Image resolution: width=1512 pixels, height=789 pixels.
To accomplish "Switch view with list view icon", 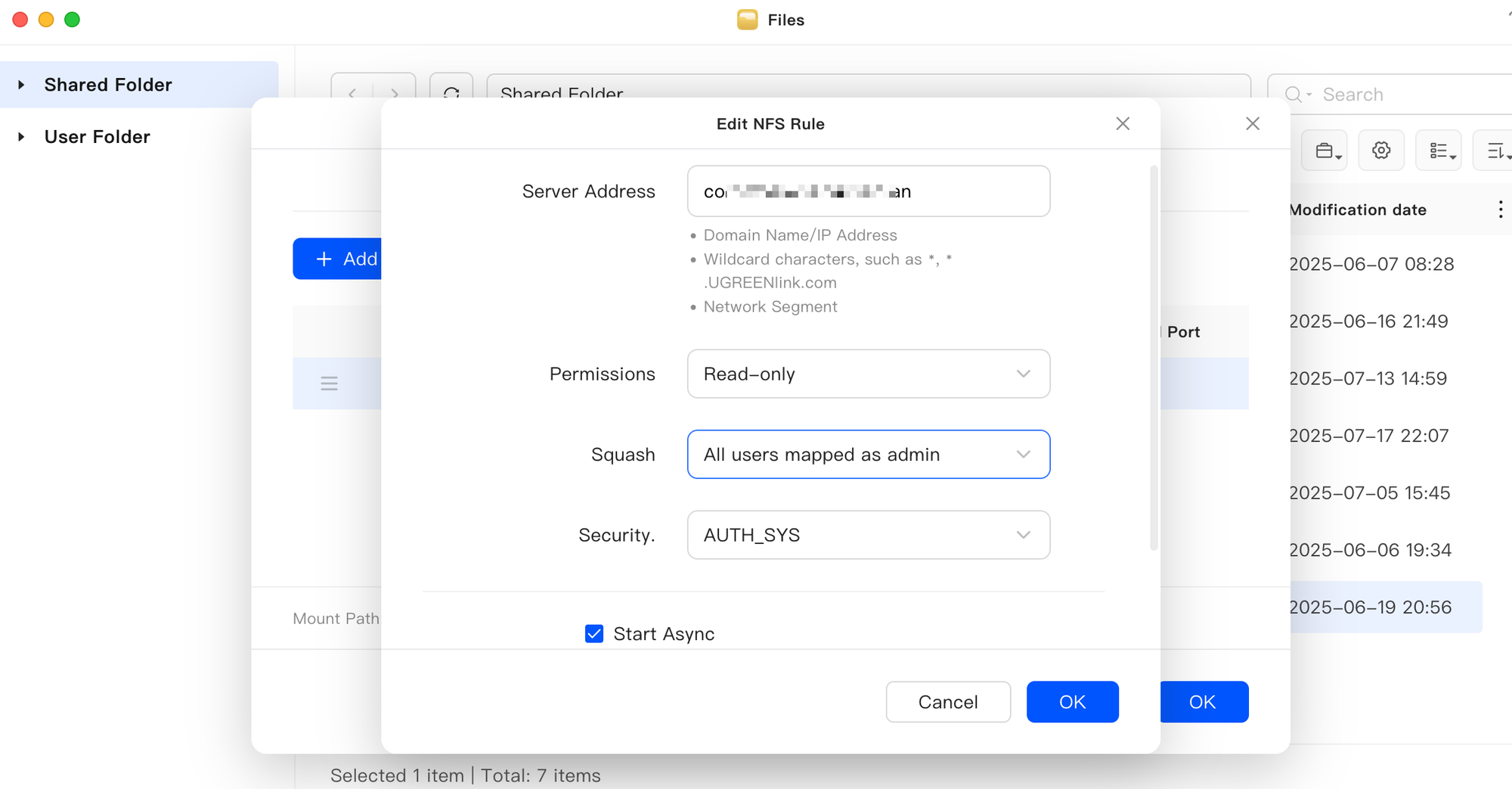I will 1439,151.
